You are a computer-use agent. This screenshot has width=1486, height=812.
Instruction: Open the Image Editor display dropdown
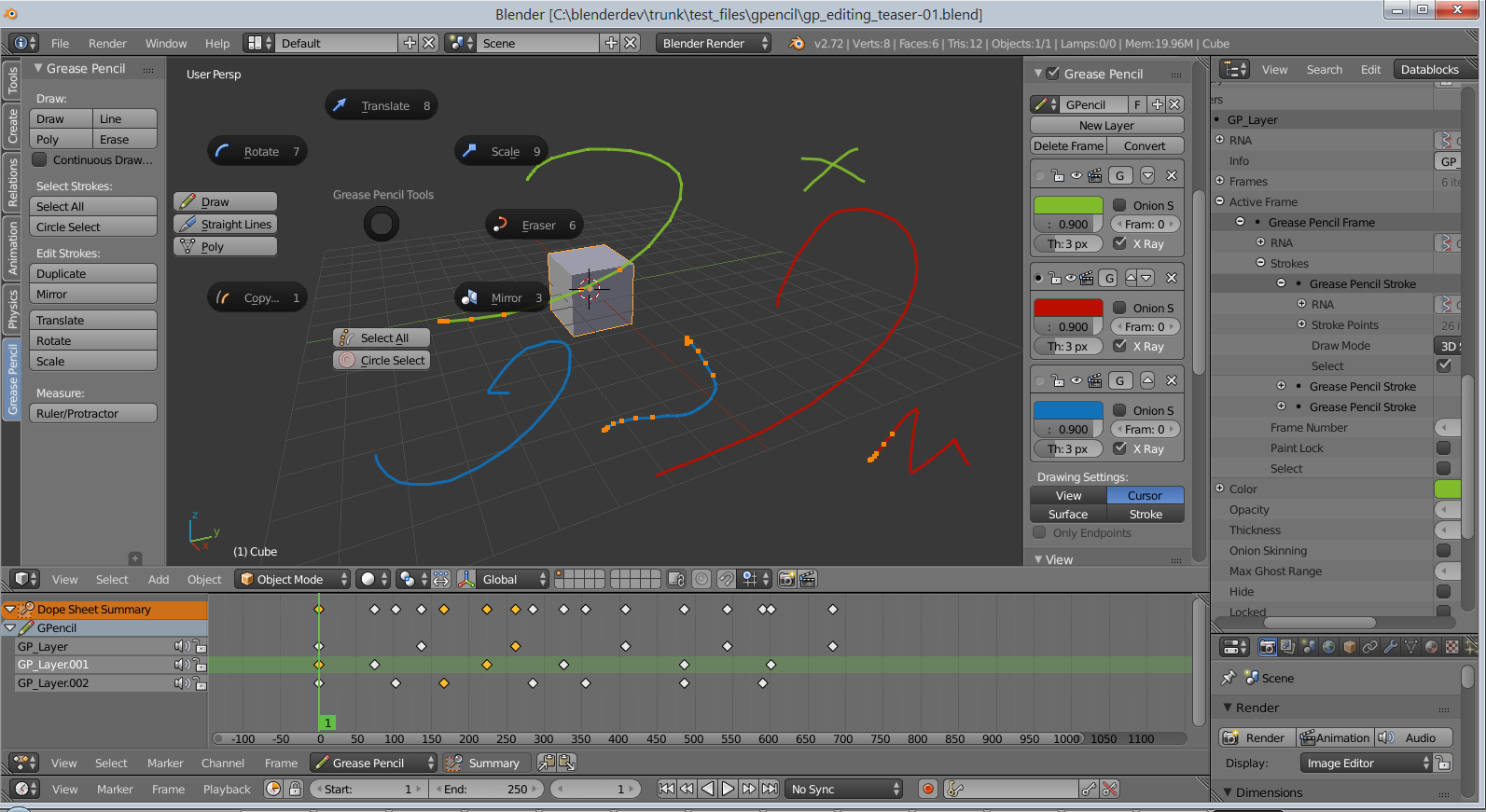(x=1366, y=763)
